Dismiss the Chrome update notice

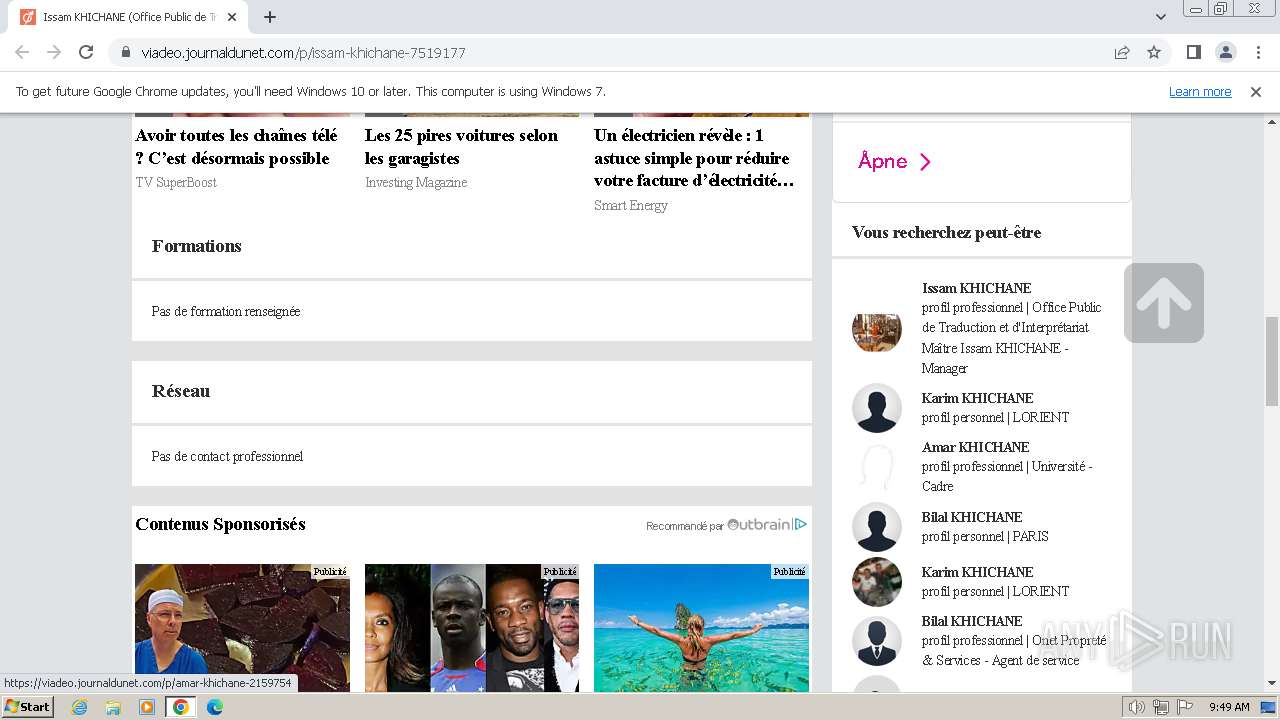click(x=1256, y=91)
